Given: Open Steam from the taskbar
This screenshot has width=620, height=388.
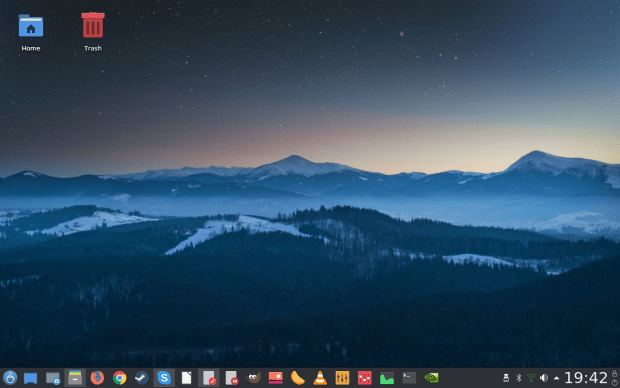Looking at the screenshot, I should tap(142, 378).
